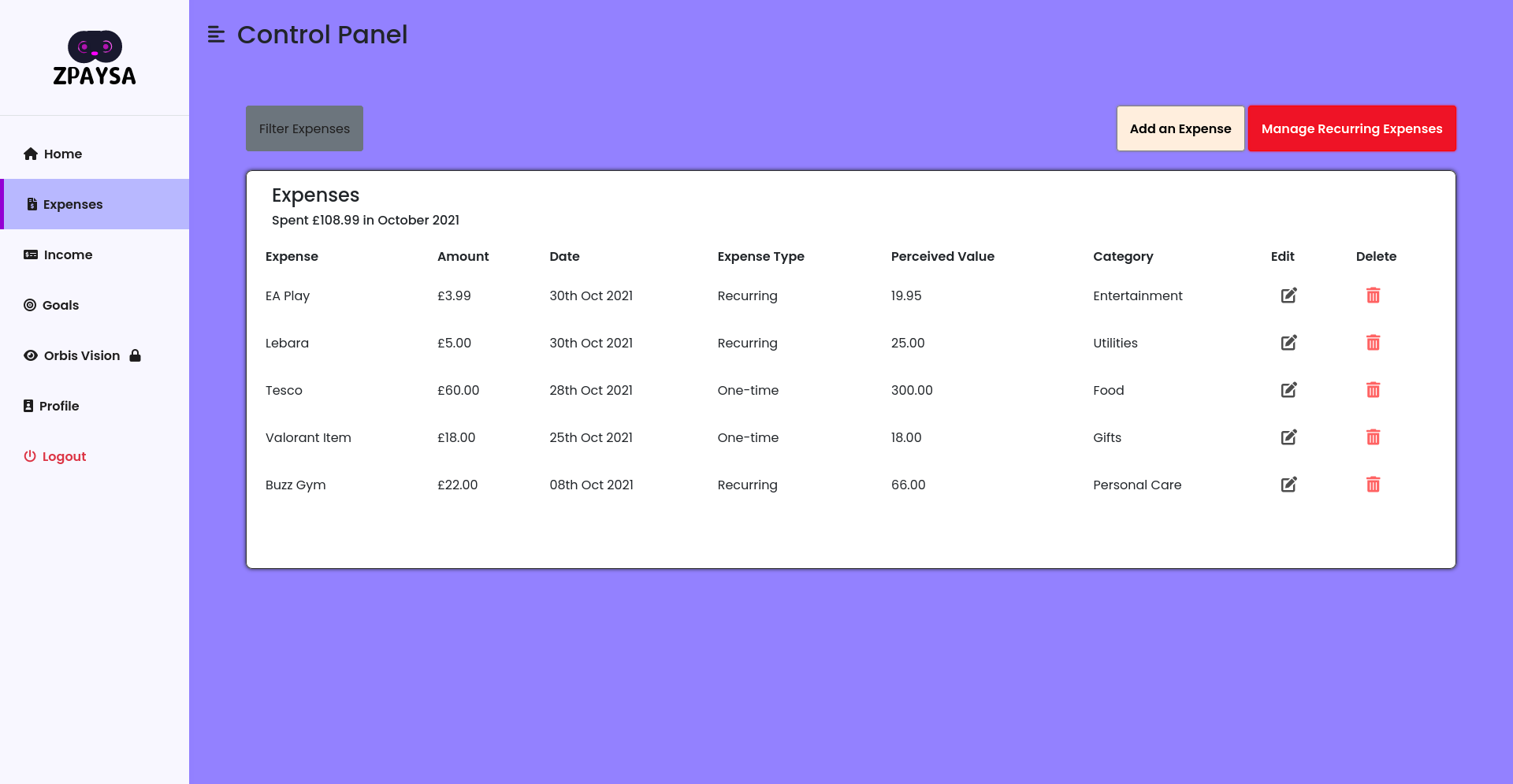
Task: Click the £60.00 amount
Action: tap(458, 390)
